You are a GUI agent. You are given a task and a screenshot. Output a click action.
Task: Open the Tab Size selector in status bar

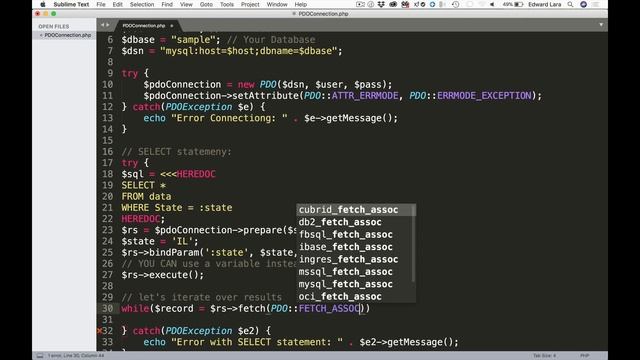[544, 356]
